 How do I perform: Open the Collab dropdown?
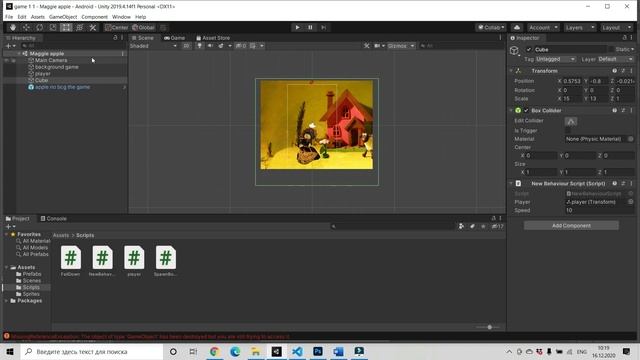pos(491,27)
